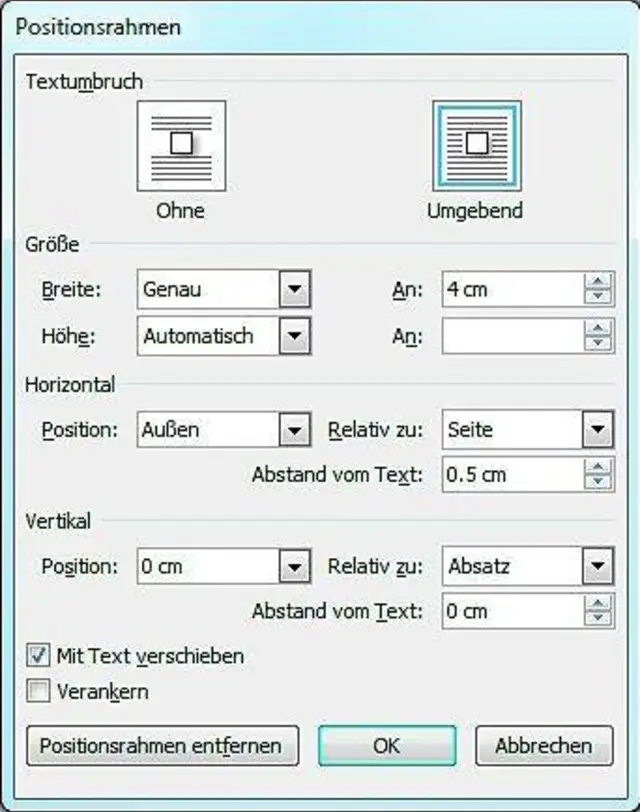Open vertical Relativ zu dropdown showing Absatz

[597, 567]
